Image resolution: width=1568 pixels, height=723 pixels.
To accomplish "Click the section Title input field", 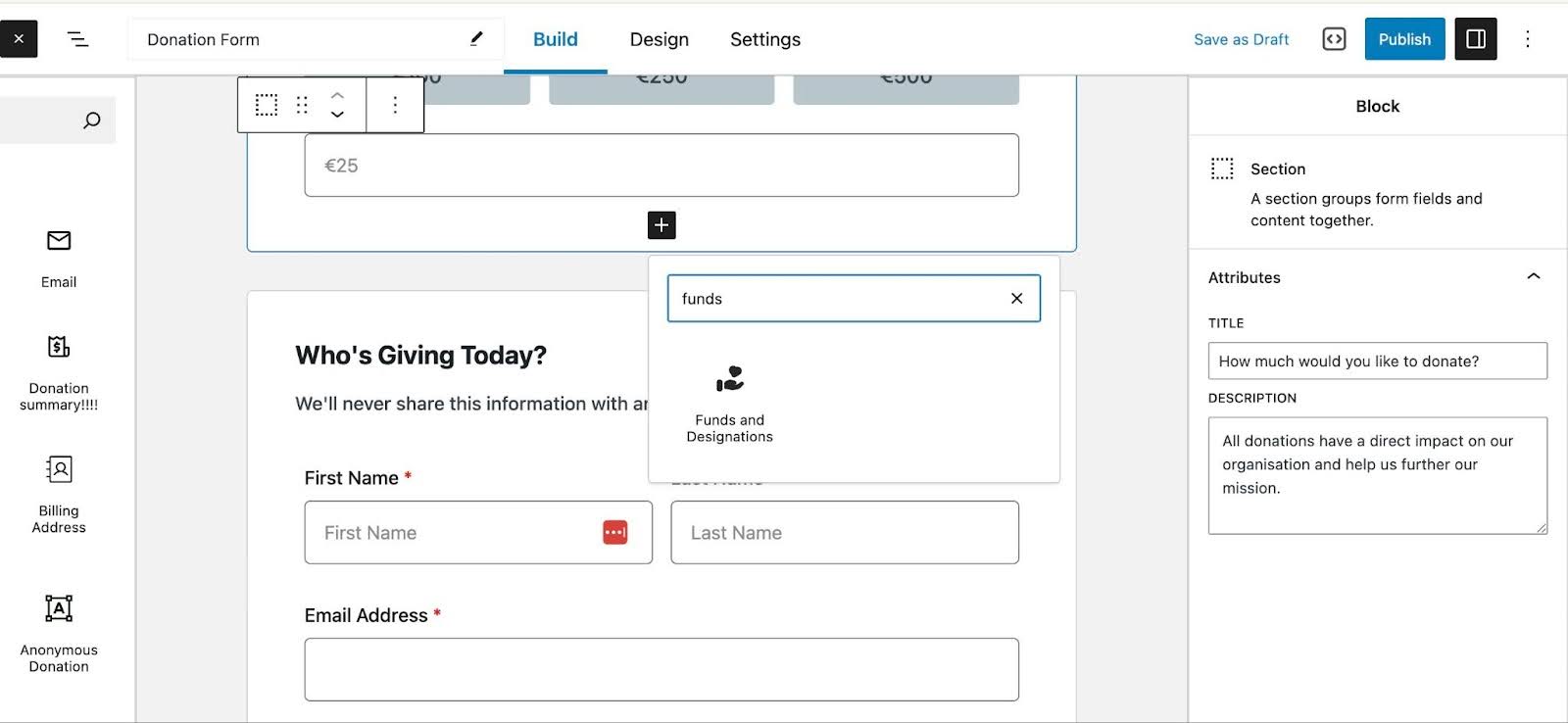I will (x=1376, y=361).
